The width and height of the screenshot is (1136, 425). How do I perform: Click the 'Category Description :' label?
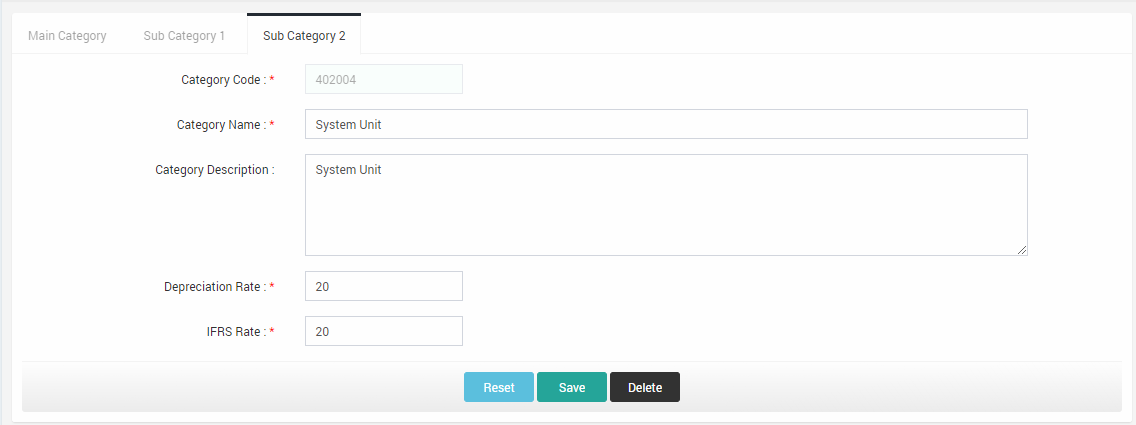(214, 170)
